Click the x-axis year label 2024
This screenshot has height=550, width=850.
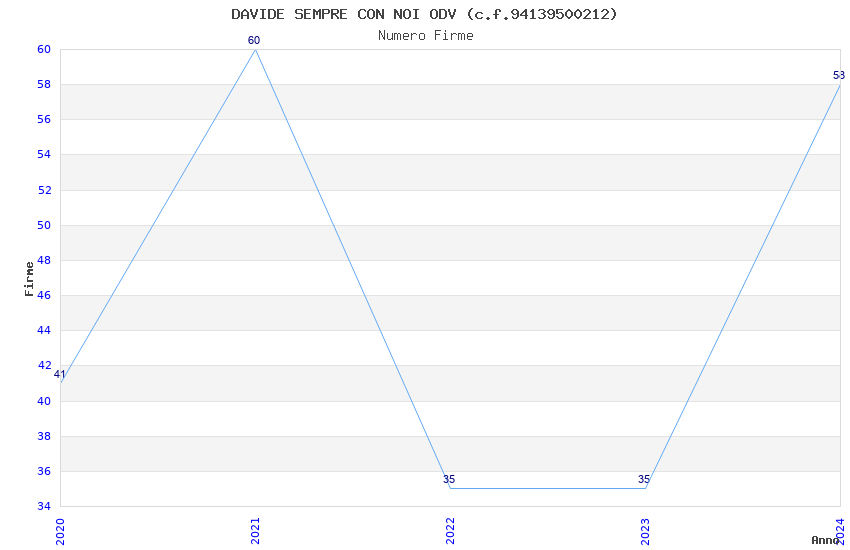click(x=840, y=531)
